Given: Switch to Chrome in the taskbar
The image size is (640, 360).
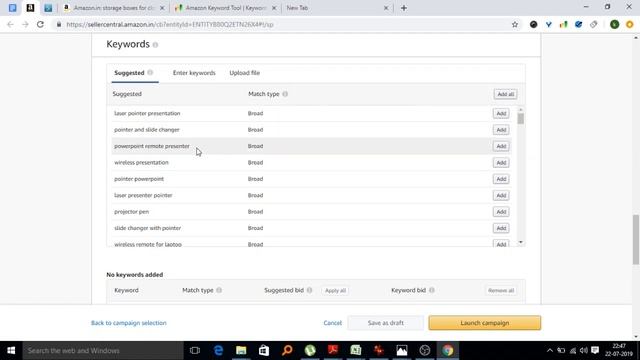Looking at the screenshot, I should [x=448, y=351].
